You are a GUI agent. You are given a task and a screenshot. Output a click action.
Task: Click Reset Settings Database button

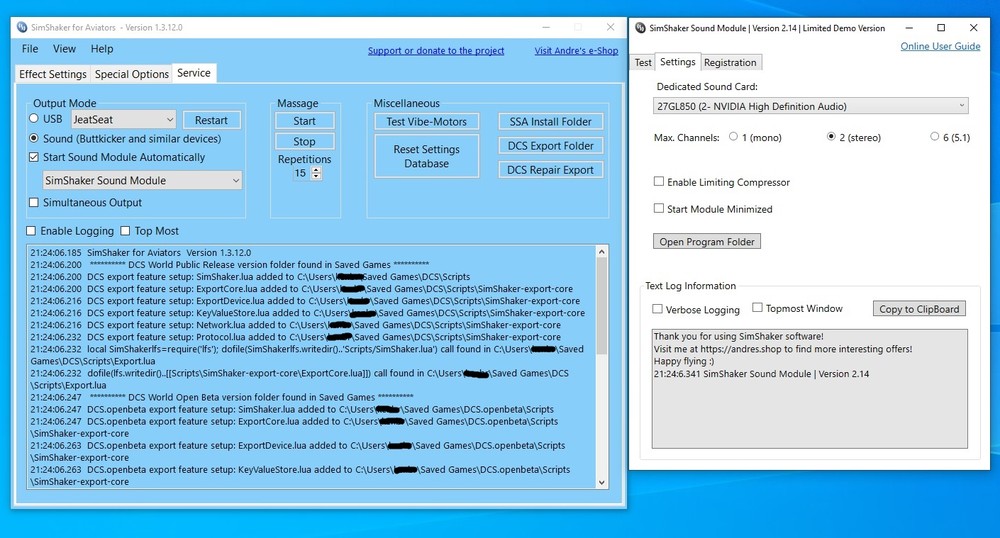427,156
